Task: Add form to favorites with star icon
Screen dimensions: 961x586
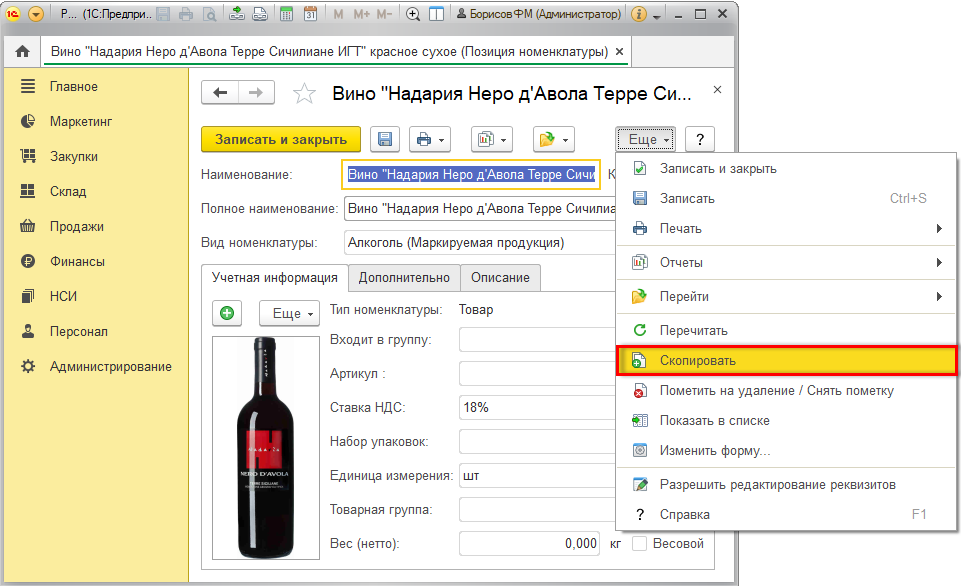Action: tap(304, 93)
